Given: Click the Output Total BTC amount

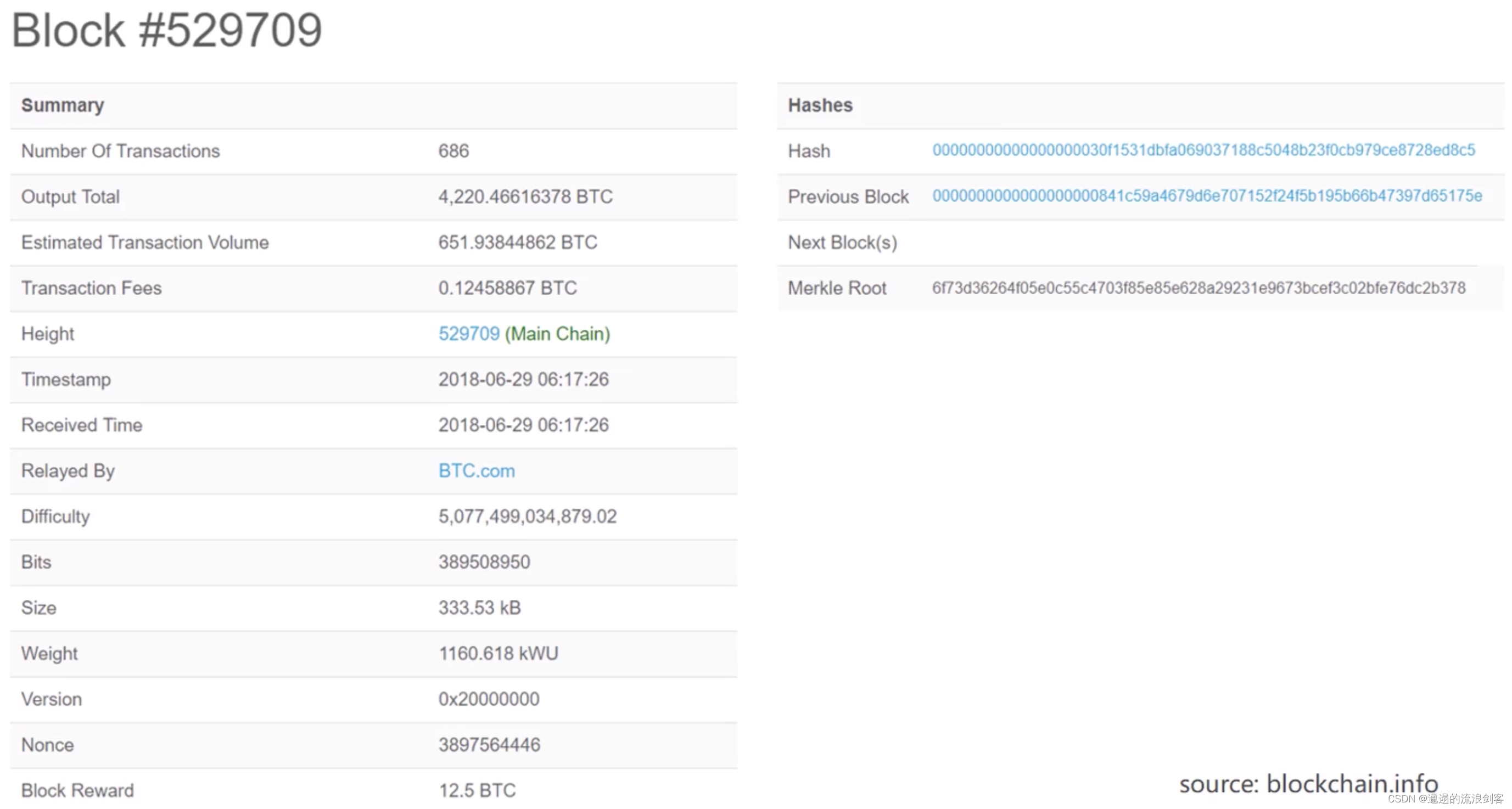Looking at the screenshot, I should tap(525, 196).
